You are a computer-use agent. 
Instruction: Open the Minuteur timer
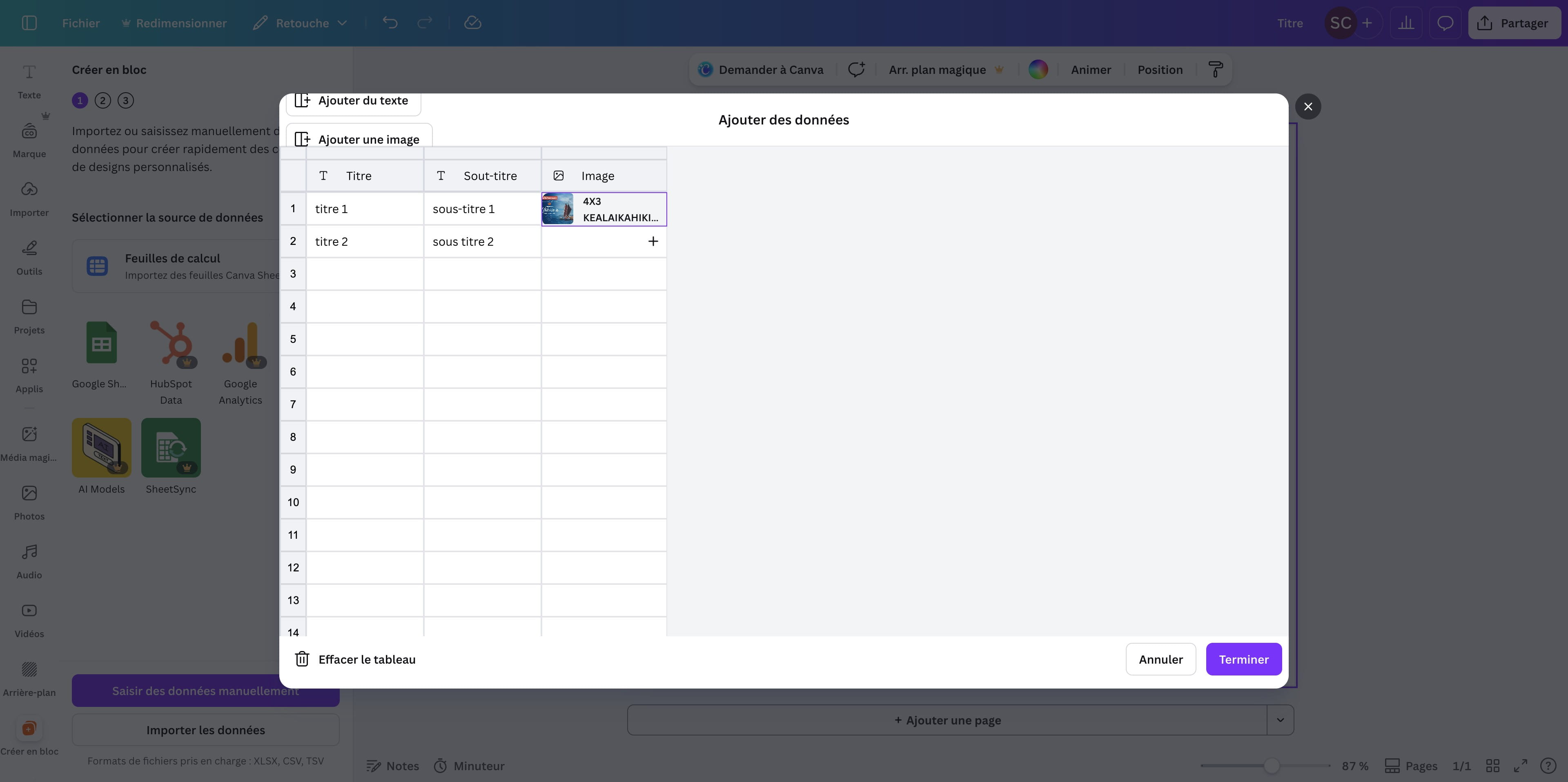point(469,766)
